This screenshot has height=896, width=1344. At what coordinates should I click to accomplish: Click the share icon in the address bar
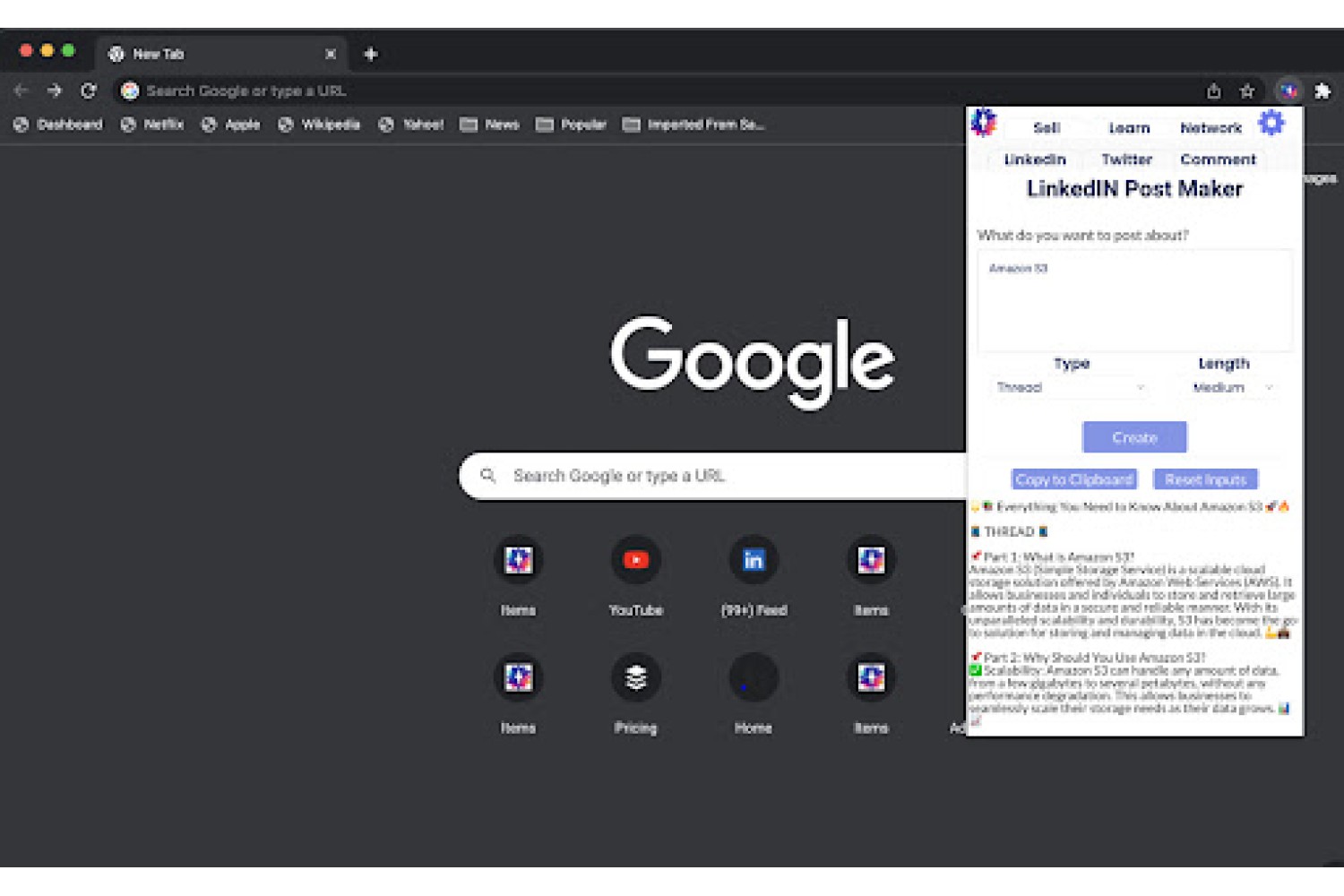point(1213,90)
